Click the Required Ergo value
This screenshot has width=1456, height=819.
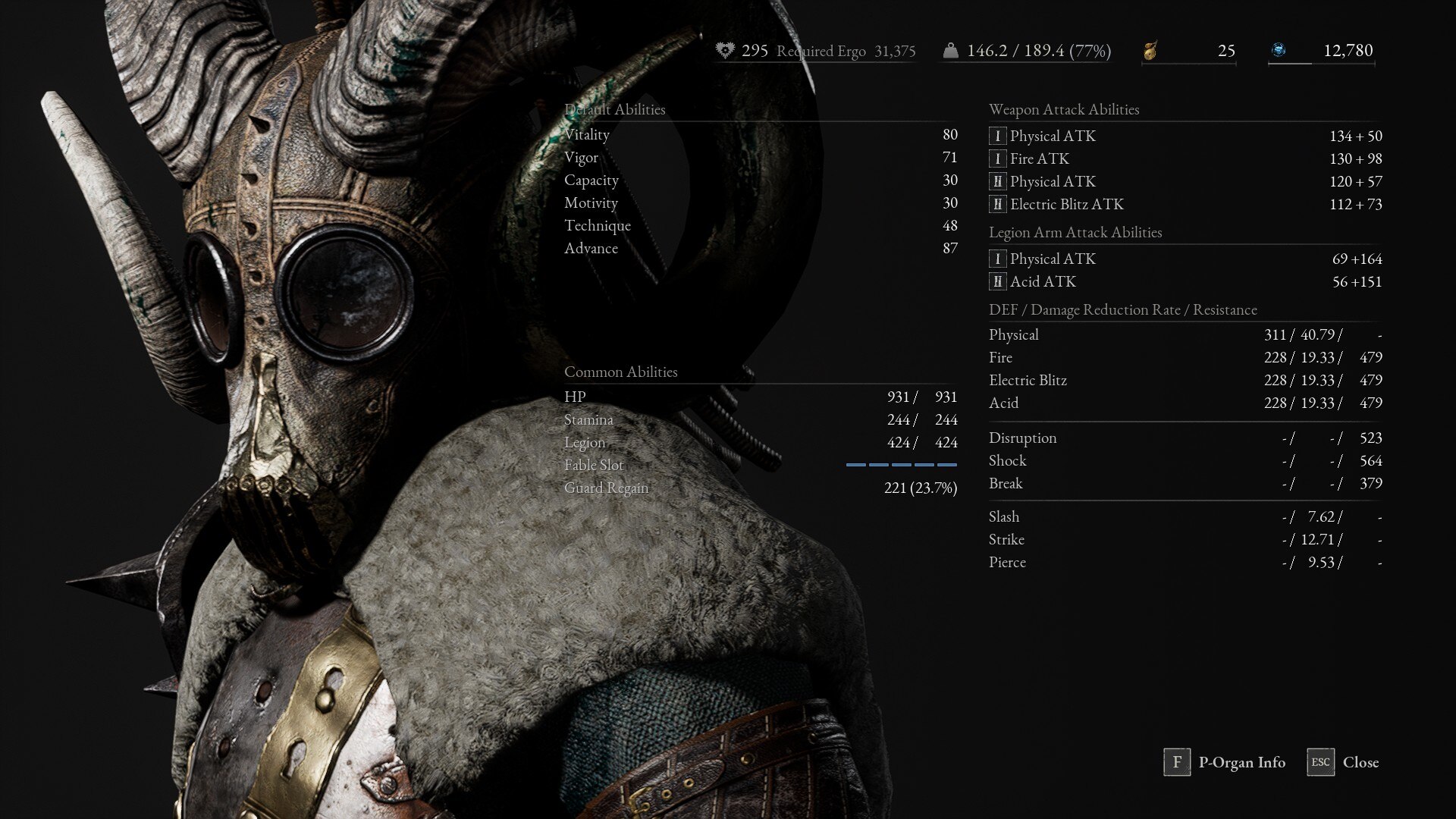tap(894, 51)
